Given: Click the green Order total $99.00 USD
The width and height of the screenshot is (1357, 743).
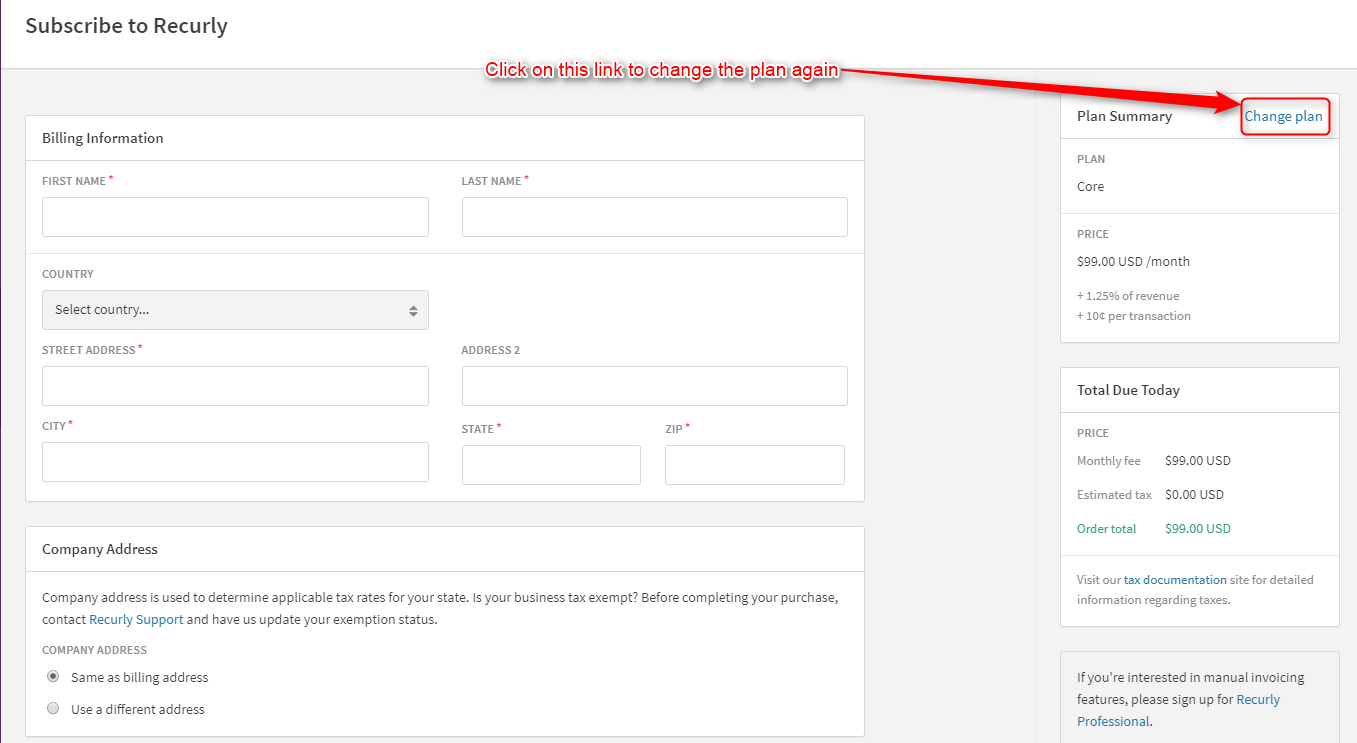Looking at the screenshot, I should point(1198,529).
